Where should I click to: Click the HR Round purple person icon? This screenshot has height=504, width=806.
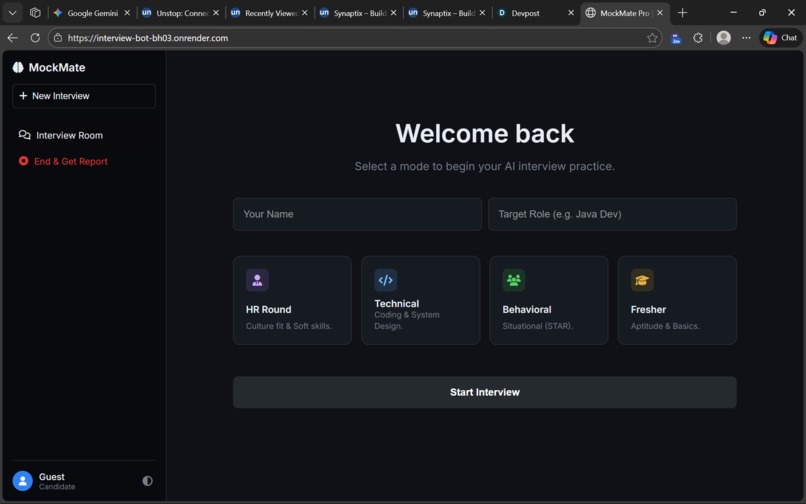257,280
